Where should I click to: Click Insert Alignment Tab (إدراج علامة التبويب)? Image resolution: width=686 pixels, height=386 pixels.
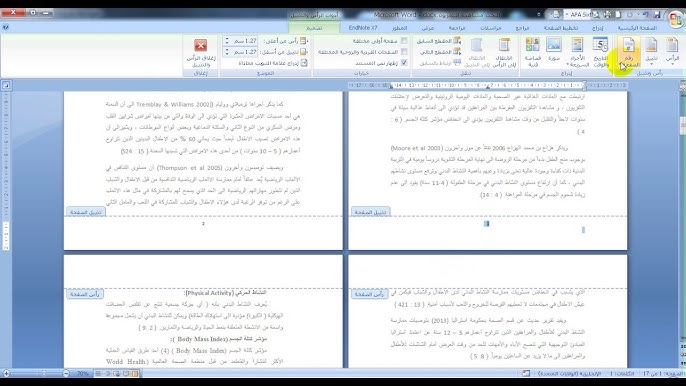273,63
